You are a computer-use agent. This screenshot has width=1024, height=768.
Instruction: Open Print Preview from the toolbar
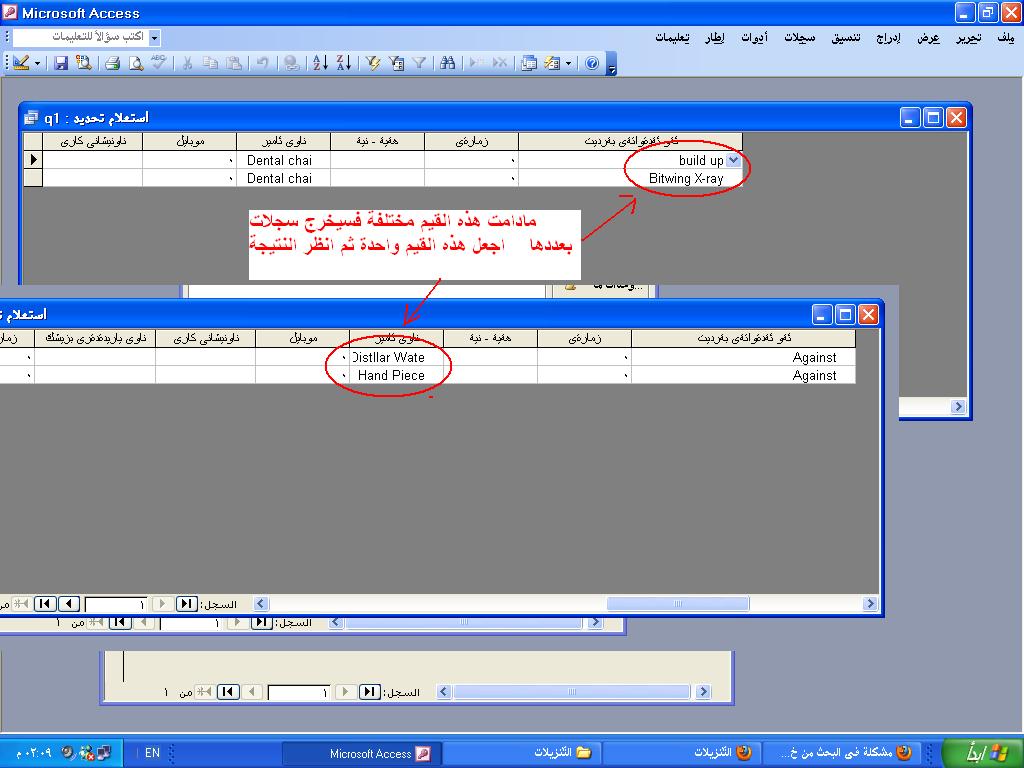[135, 63]
